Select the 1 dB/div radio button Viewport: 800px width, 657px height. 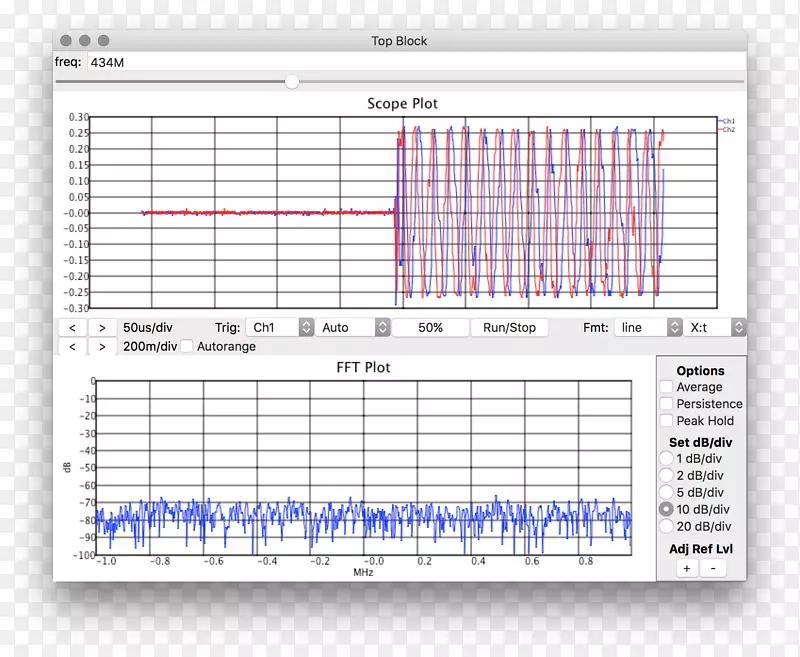pos(667,458)
